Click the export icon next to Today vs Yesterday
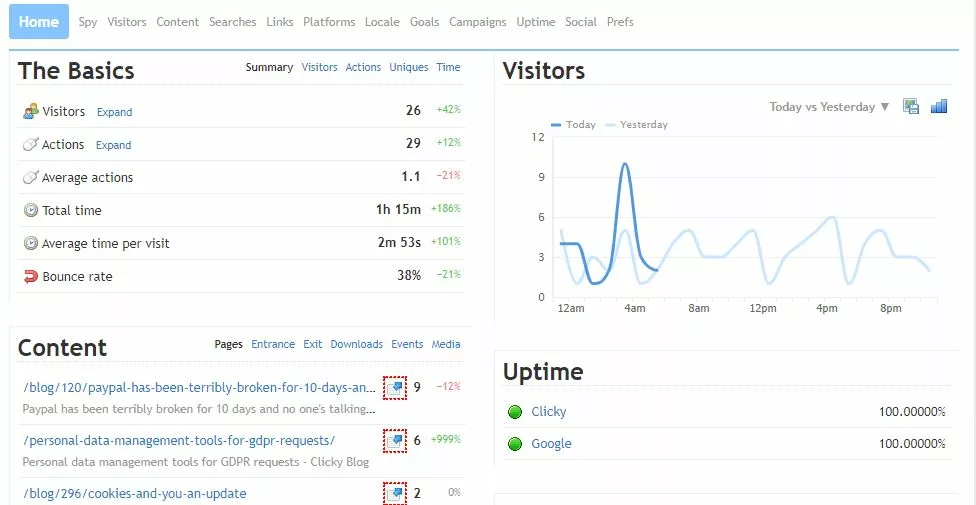Viewport: 976px width, 505px height. [911, 106]
